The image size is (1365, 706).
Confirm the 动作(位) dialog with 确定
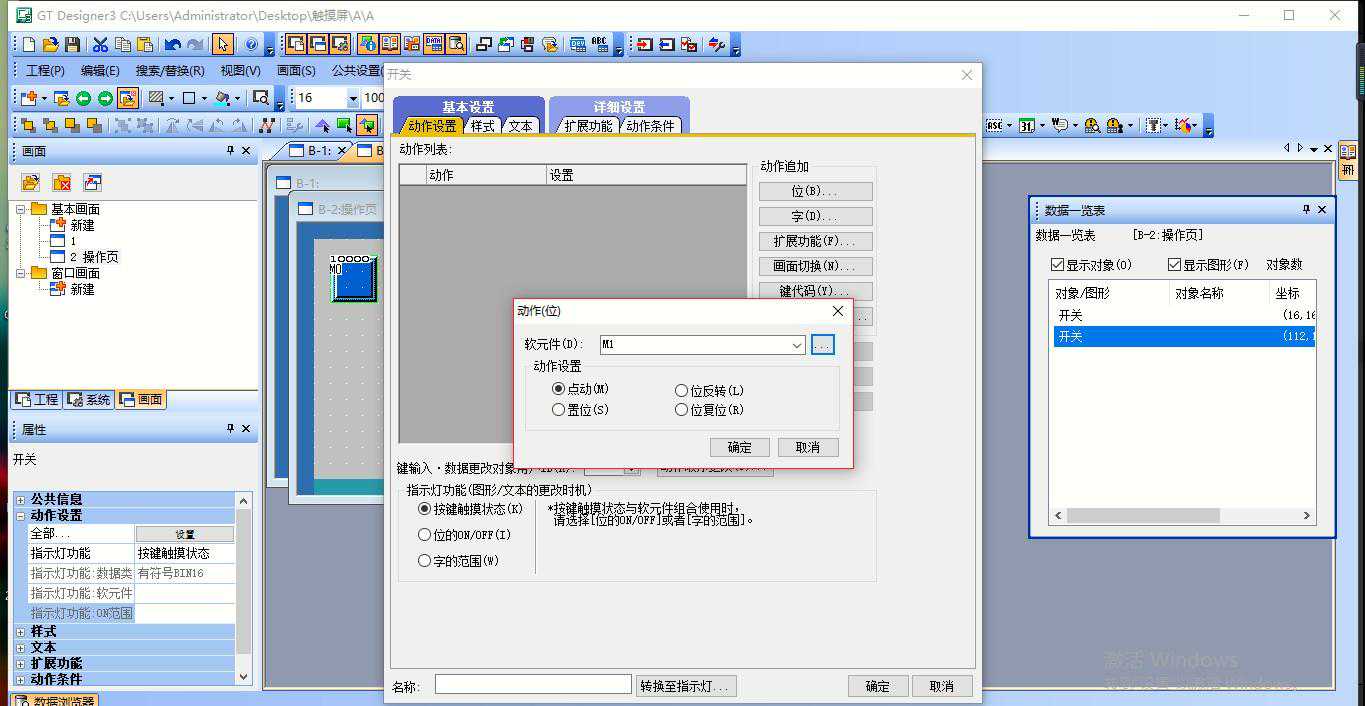pos(739,447)
